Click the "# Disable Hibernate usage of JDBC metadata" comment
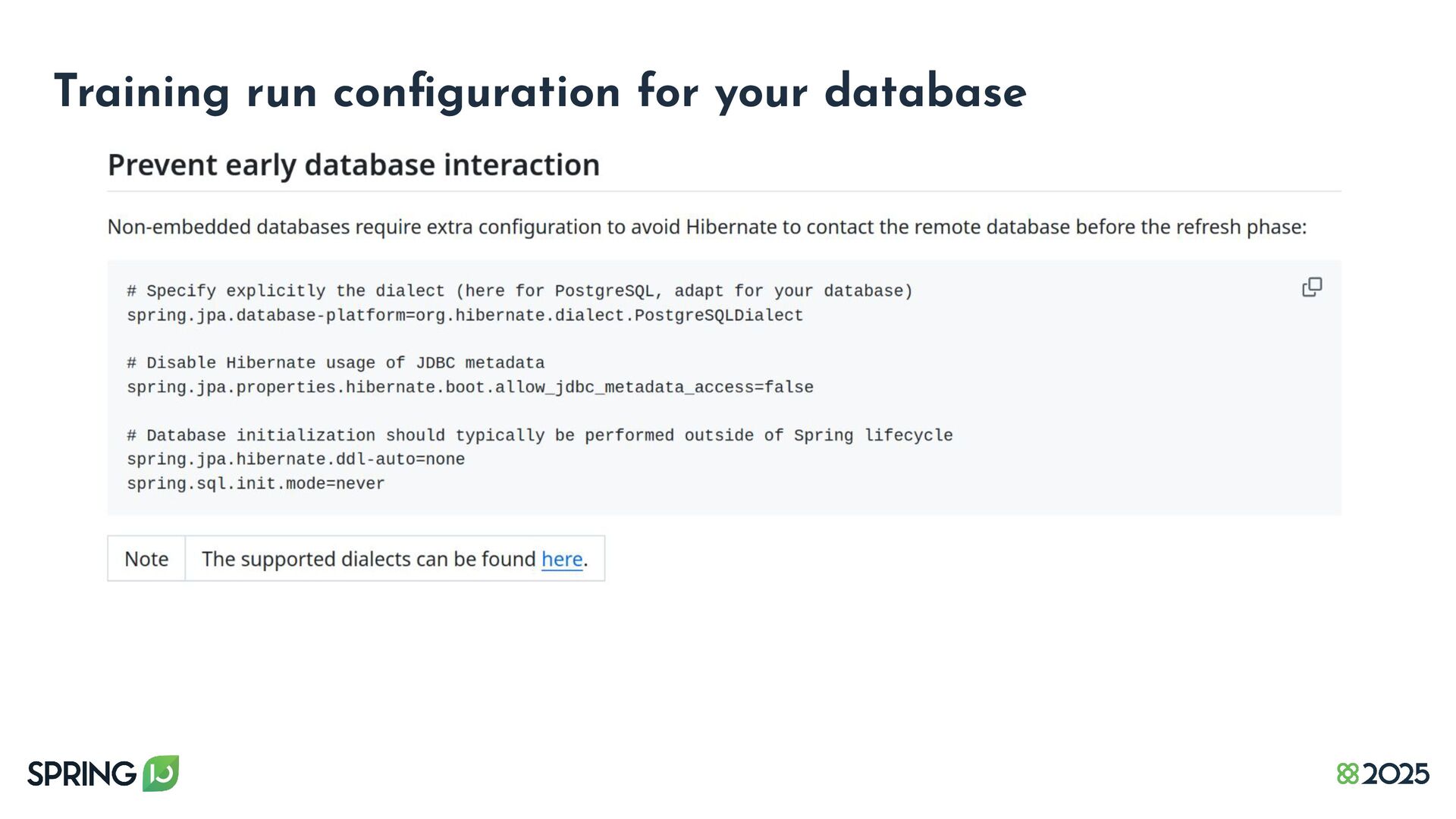 (x=335, y=363)
